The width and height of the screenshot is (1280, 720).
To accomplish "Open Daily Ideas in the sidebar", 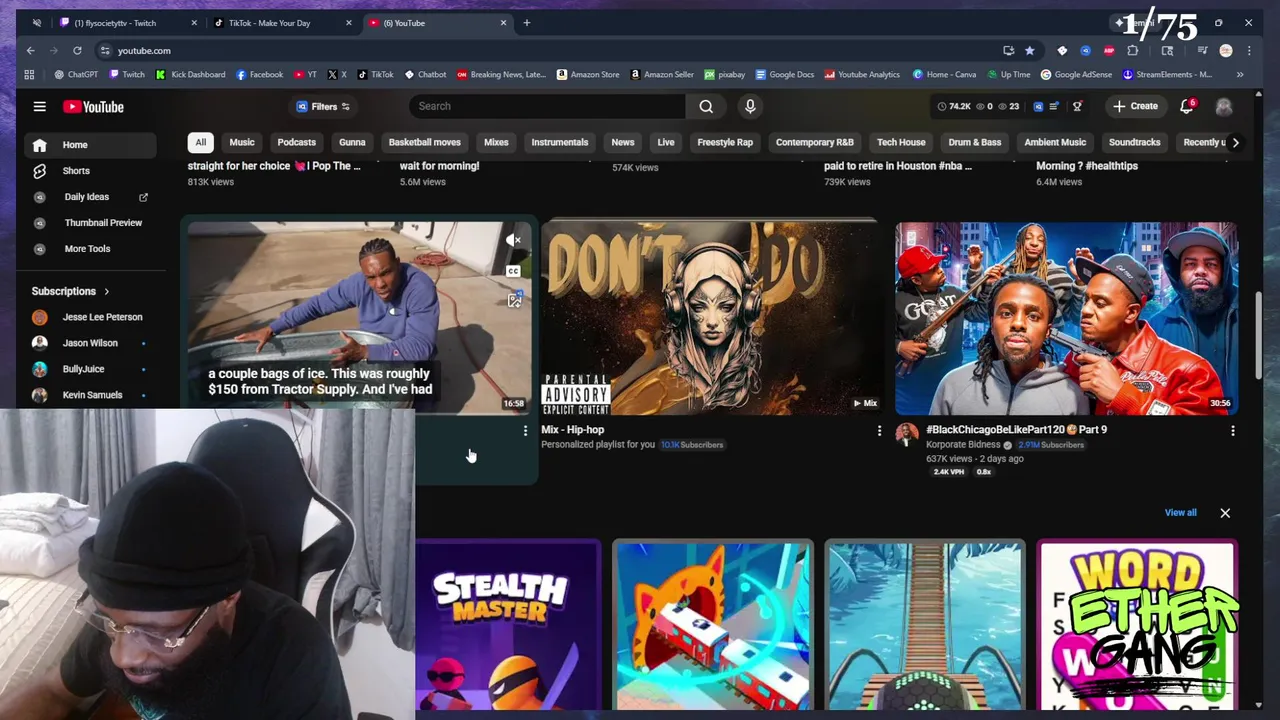I will [x=90, y=197].
